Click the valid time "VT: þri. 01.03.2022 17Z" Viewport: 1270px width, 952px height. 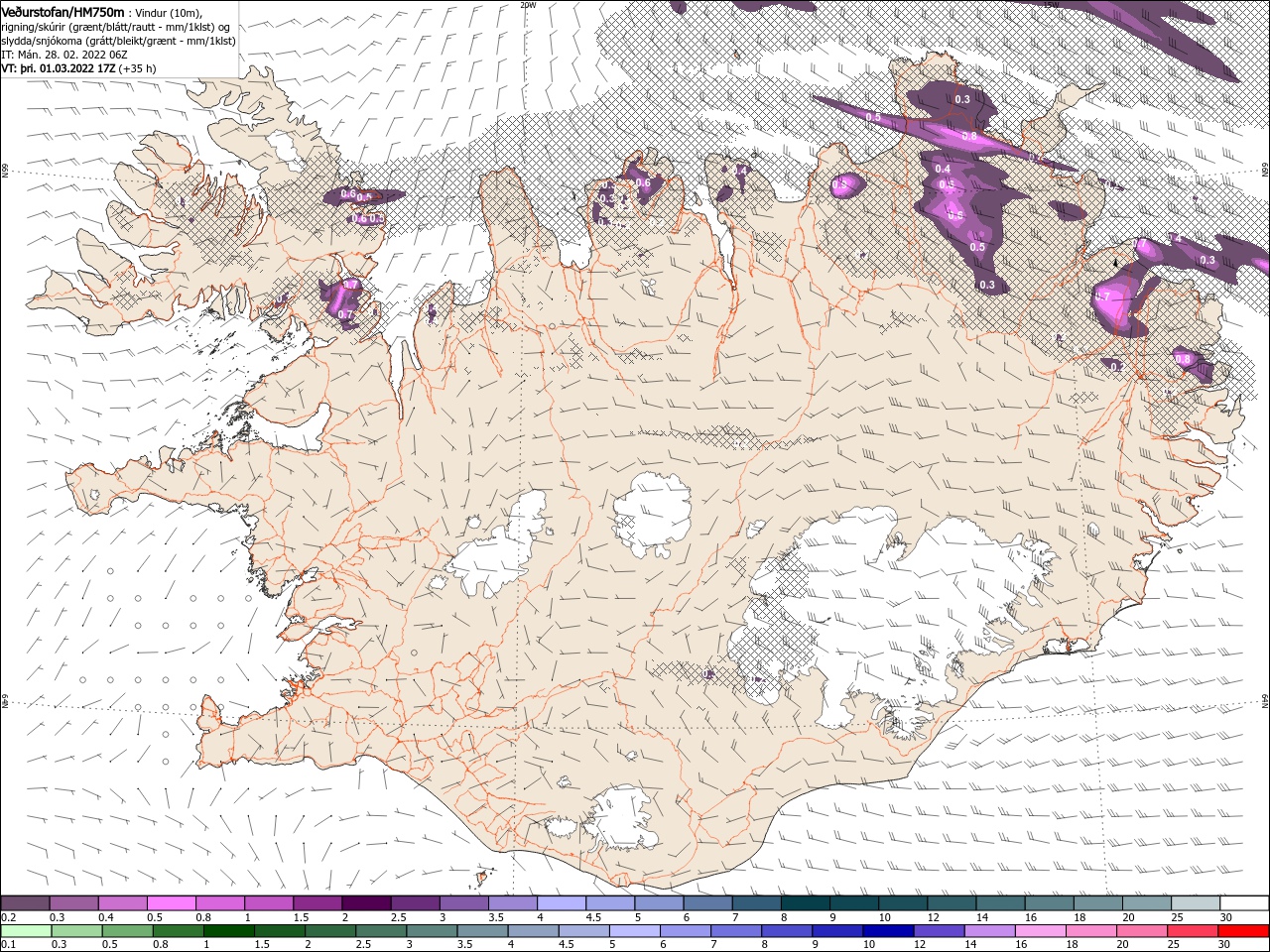coord(60,67)
